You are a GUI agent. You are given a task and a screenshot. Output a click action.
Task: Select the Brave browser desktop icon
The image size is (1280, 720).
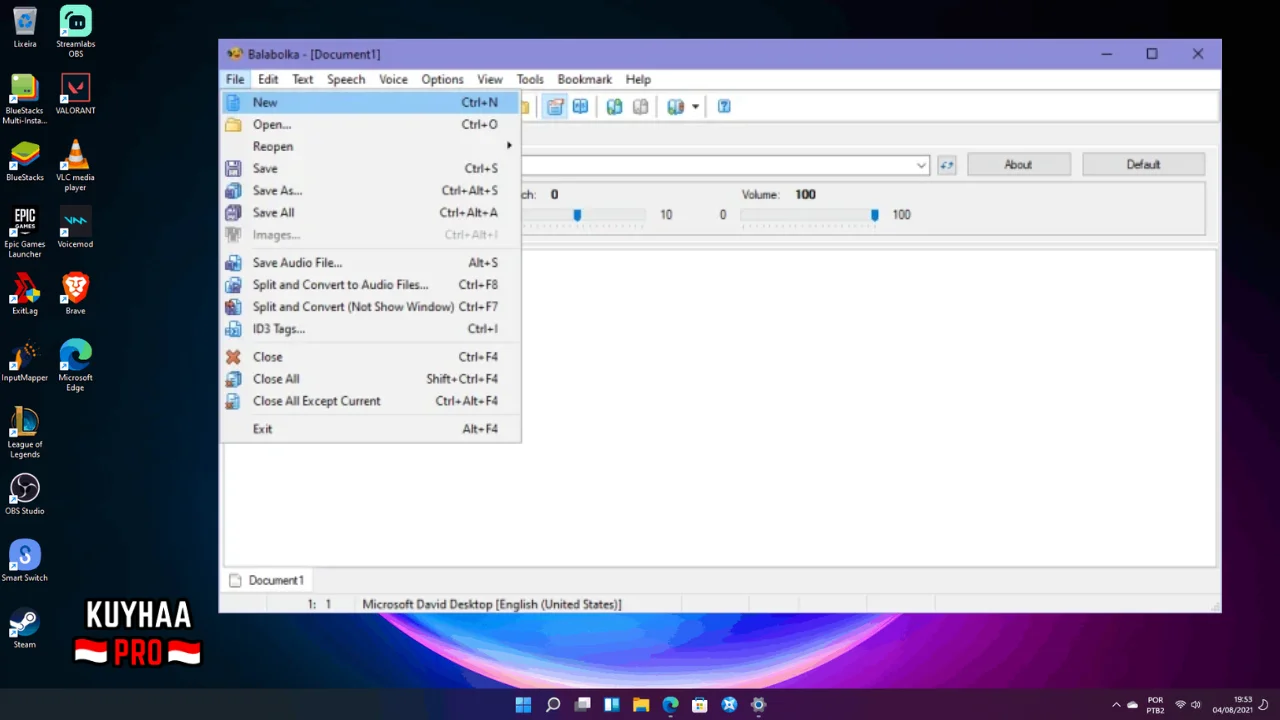[76, 294]
